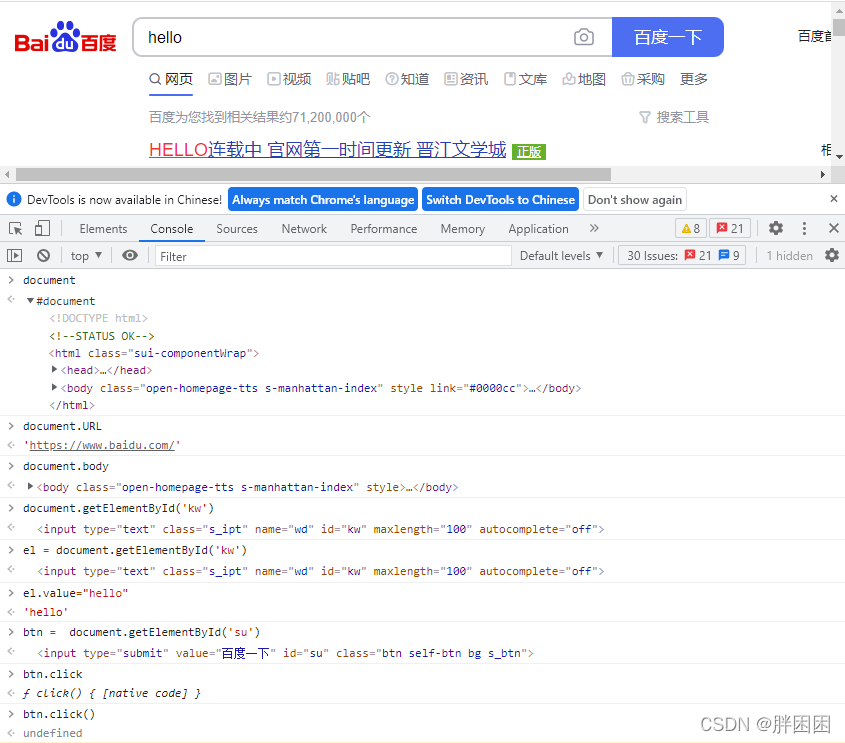845x743 pixels.
Task: Select the 知道 search category
Action: pyautogui.click(x=407, y=79)
